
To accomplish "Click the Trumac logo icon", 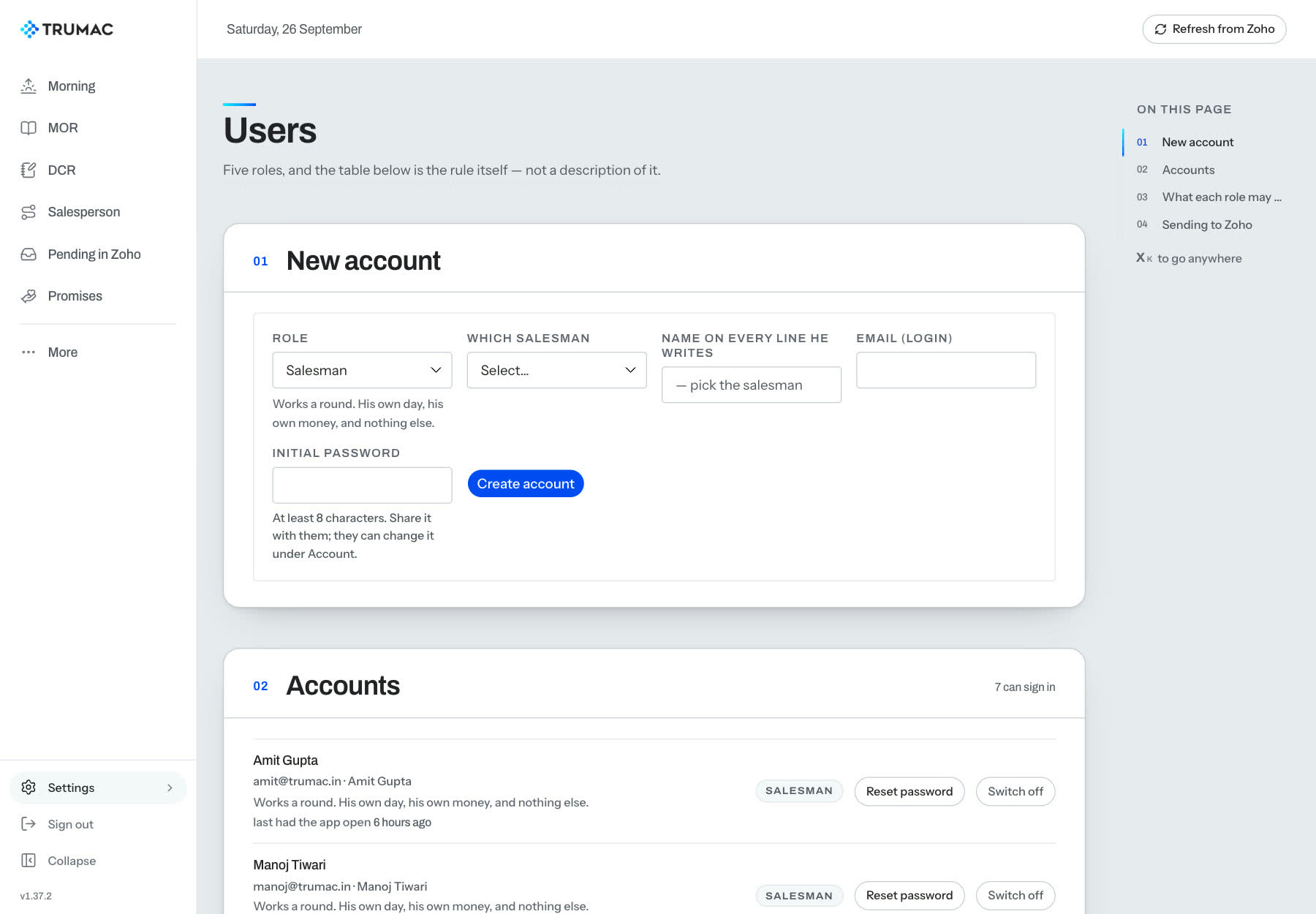I will [x=29, y=29].
